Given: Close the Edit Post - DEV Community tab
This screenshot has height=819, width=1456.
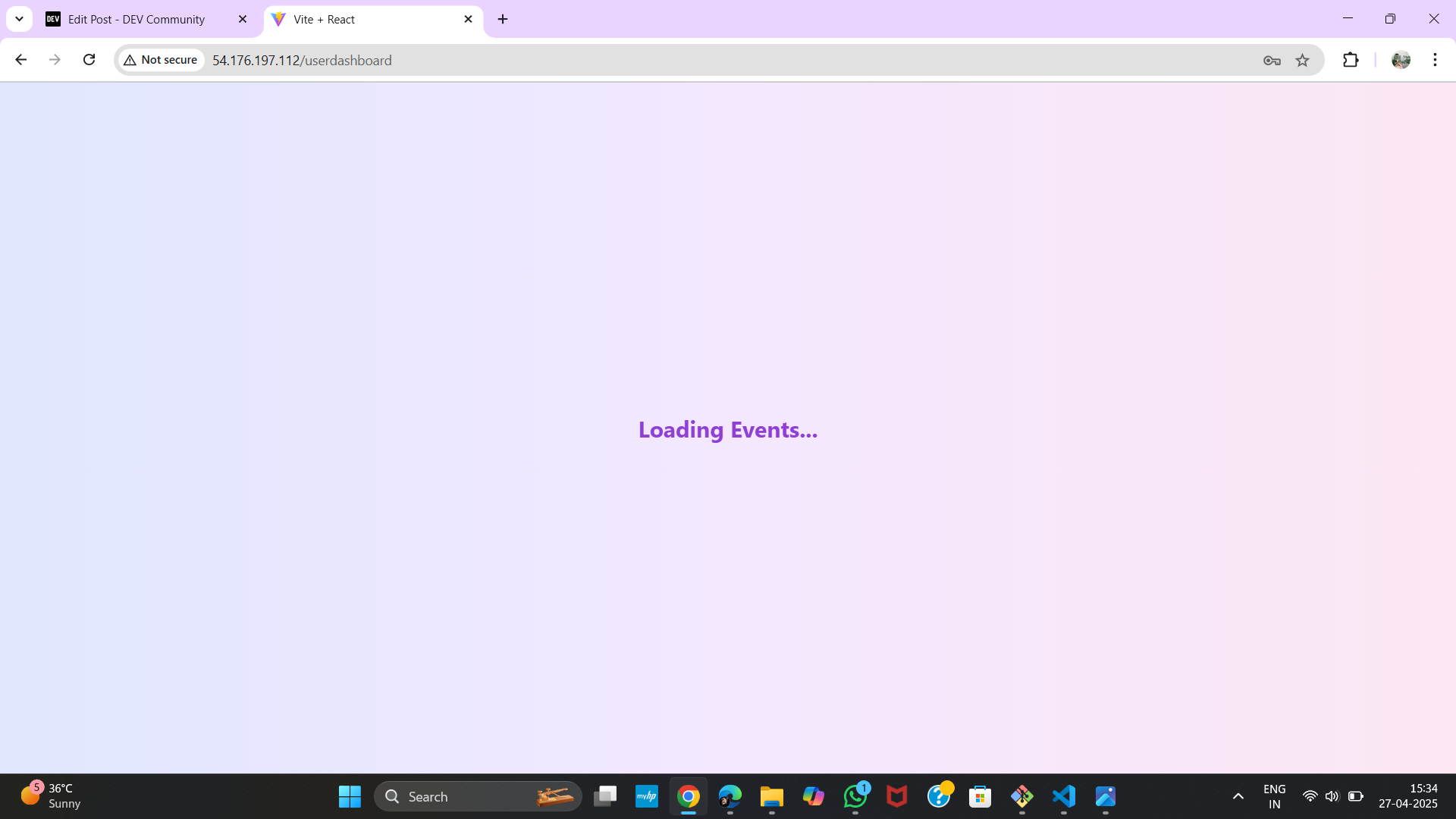Looking at the screenshot, I should [243, 20].
